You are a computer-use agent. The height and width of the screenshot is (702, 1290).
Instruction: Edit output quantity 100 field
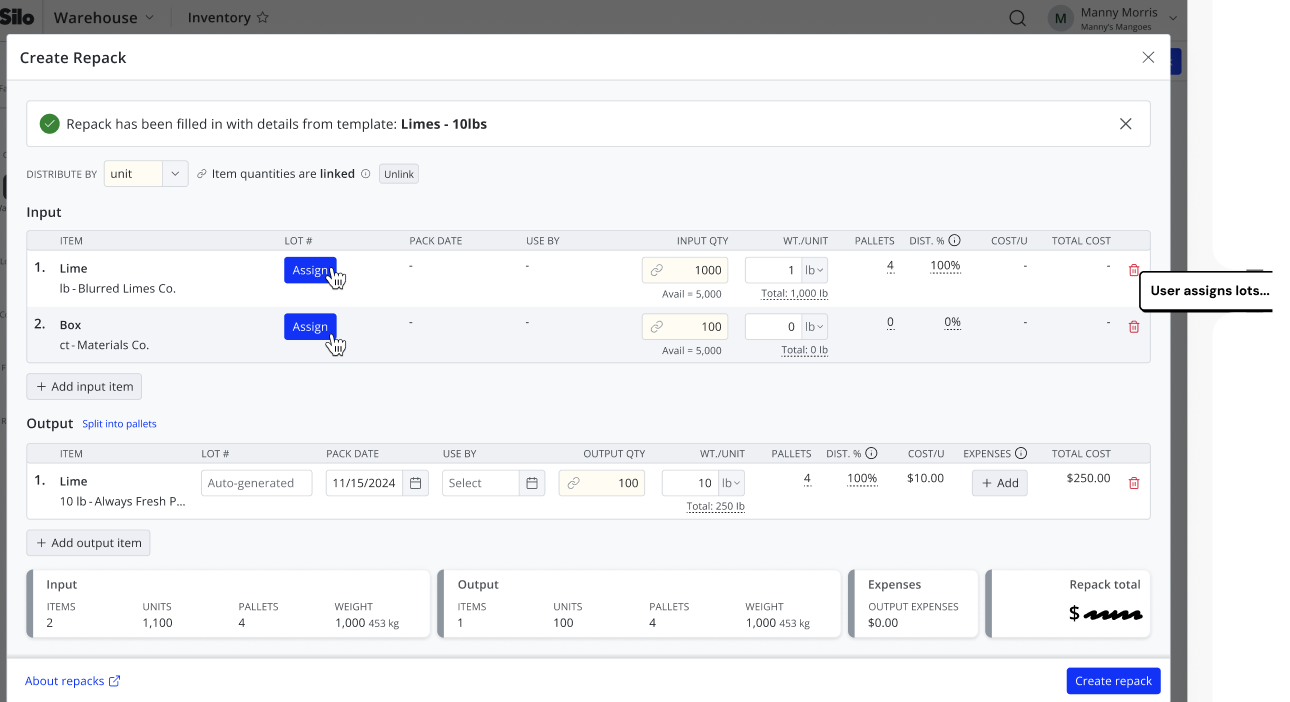[x=602, y=483]
